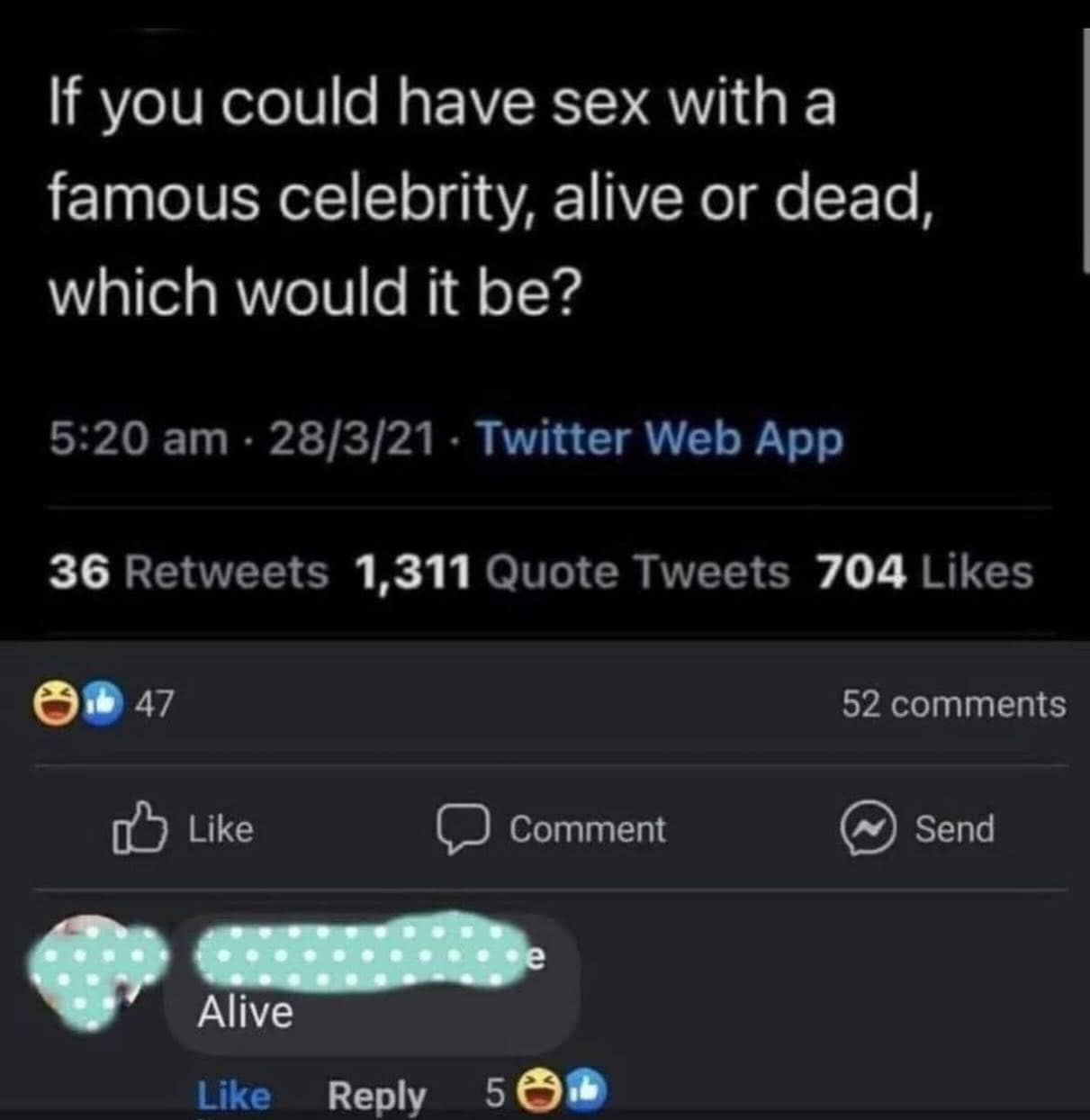View the 47 reactions count
1090x1120 pixels.
[x=154, y=704]
